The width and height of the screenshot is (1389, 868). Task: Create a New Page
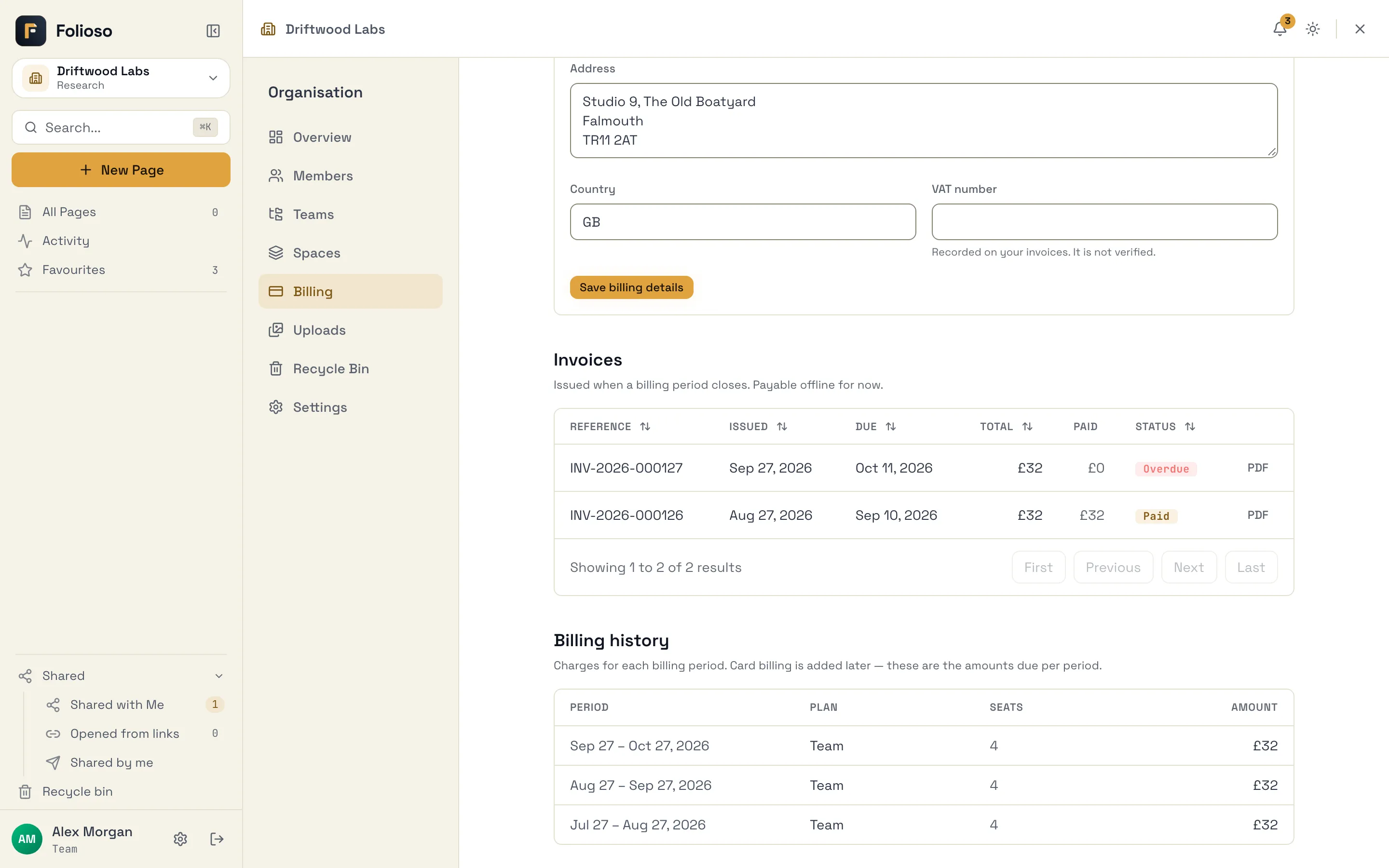point(121,170)
